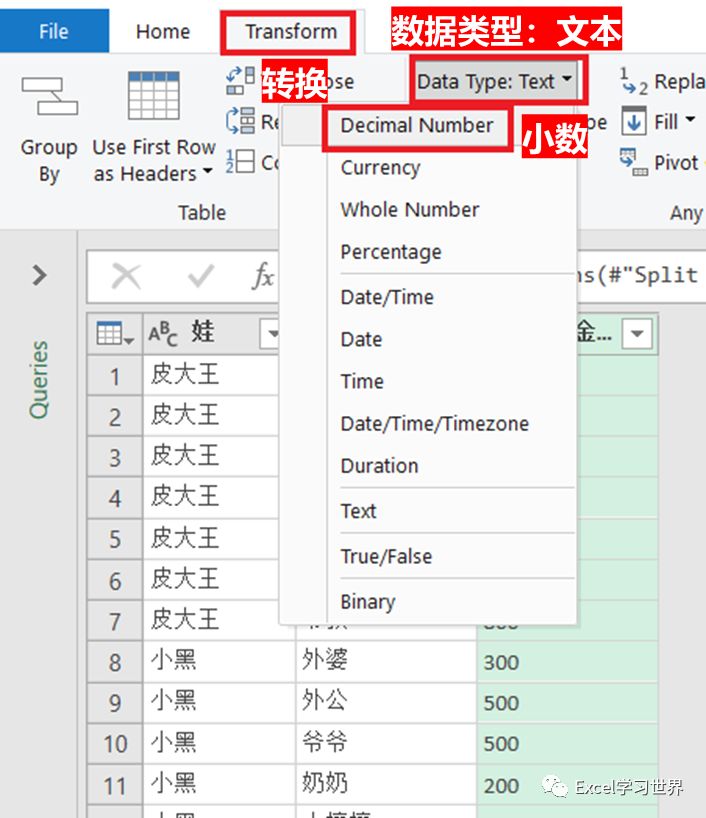Click 小黑 cell in row 8

219,661
